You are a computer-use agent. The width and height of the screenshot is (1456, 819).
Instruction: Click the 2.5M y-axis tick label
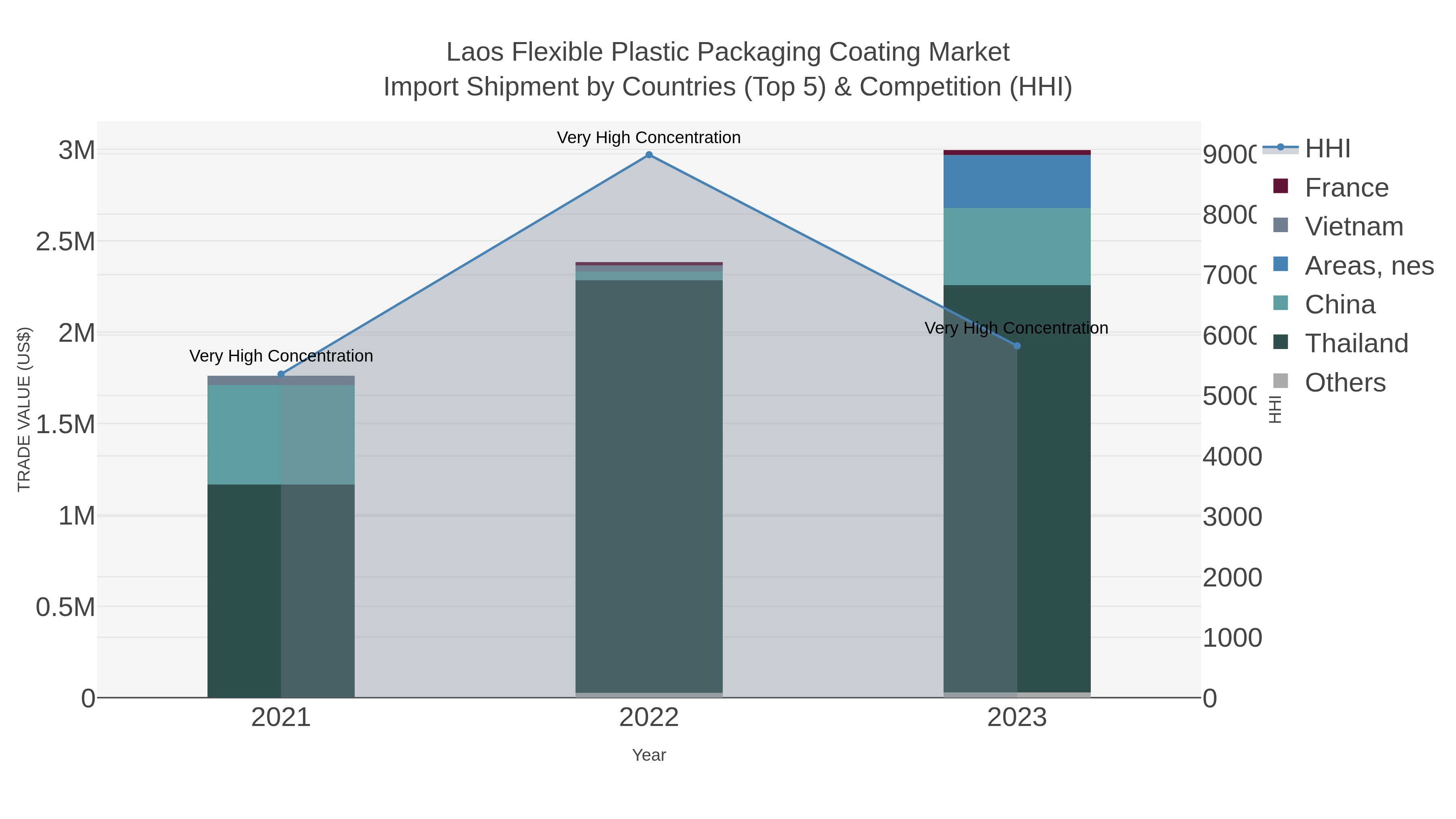click(x=66, y=242)
